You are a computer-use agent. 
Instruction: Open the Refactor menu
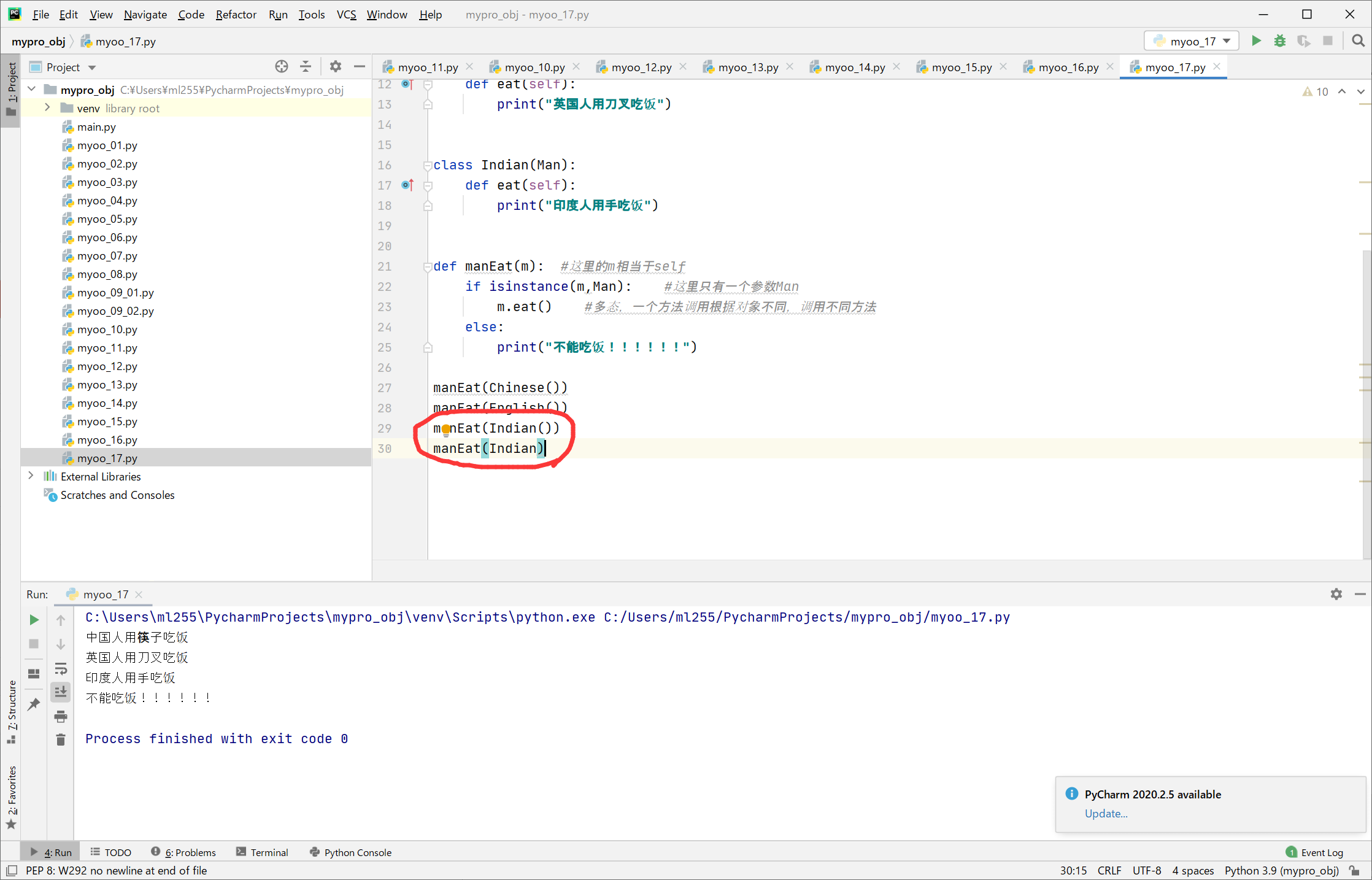[x=236, y=14]
